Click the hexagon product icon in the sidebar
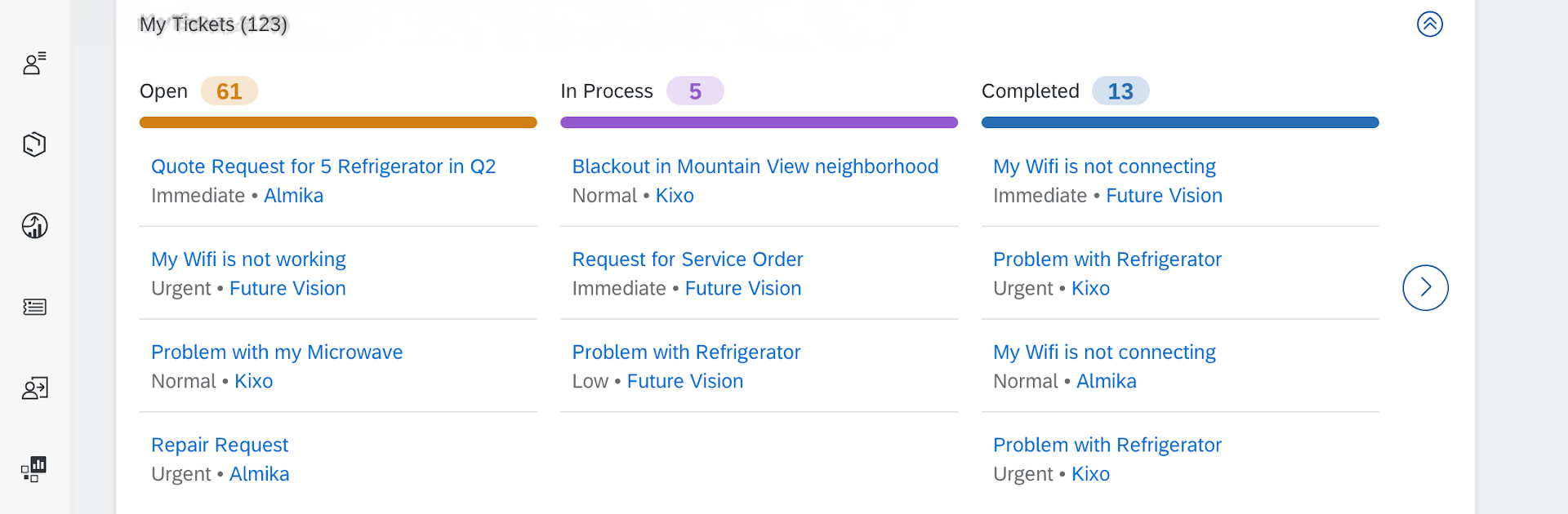The height and width of the screenshot is (514, 1568). 34,144
